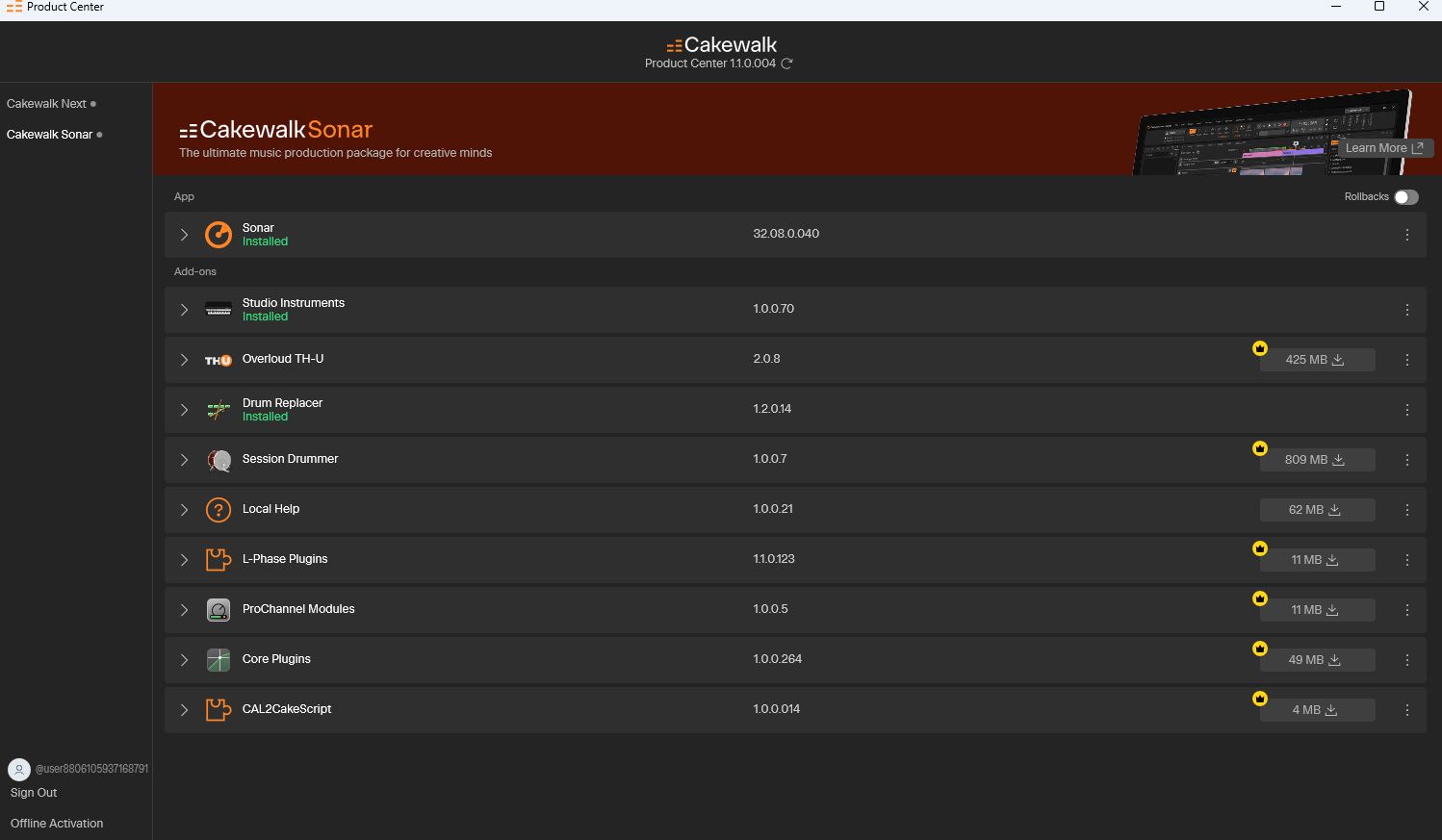Open more options for Session Drummer
This screenshot has height=840, width=1442.
click(1407, 460)
